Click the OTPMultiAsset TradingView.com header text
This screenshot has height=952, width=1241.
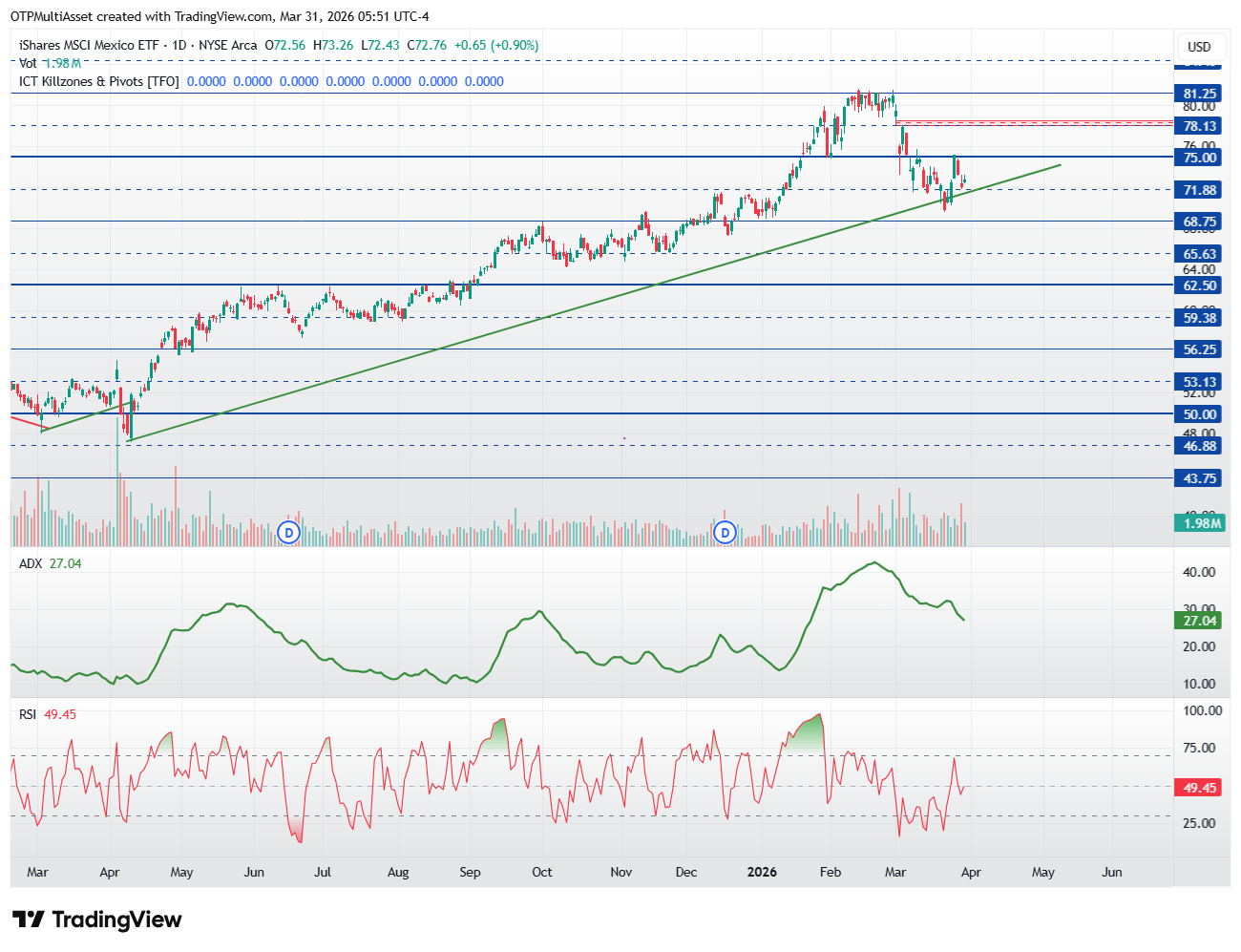(x=220, y=16)
